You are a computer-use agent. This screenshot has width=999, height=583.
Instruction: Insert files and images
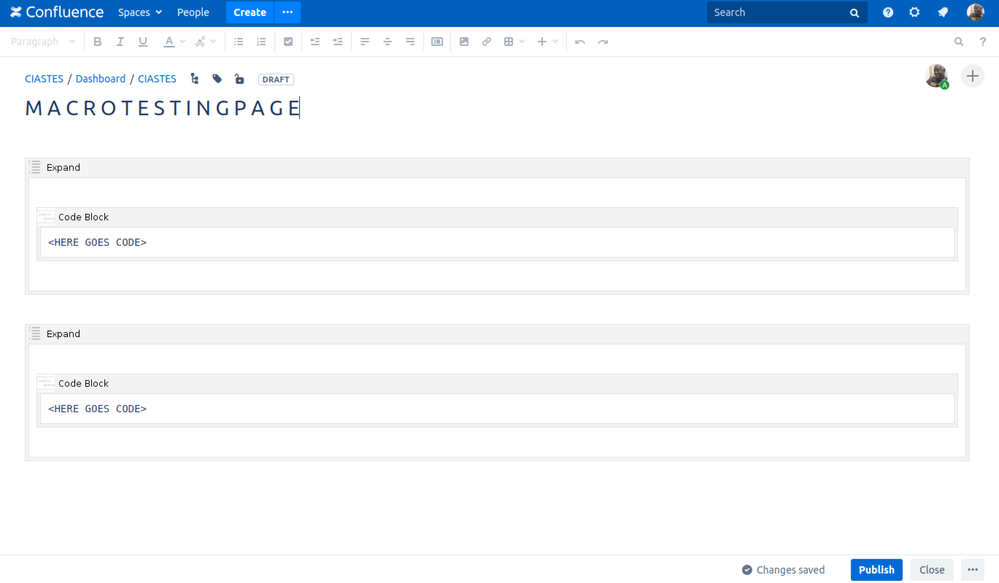pos(464,41)
